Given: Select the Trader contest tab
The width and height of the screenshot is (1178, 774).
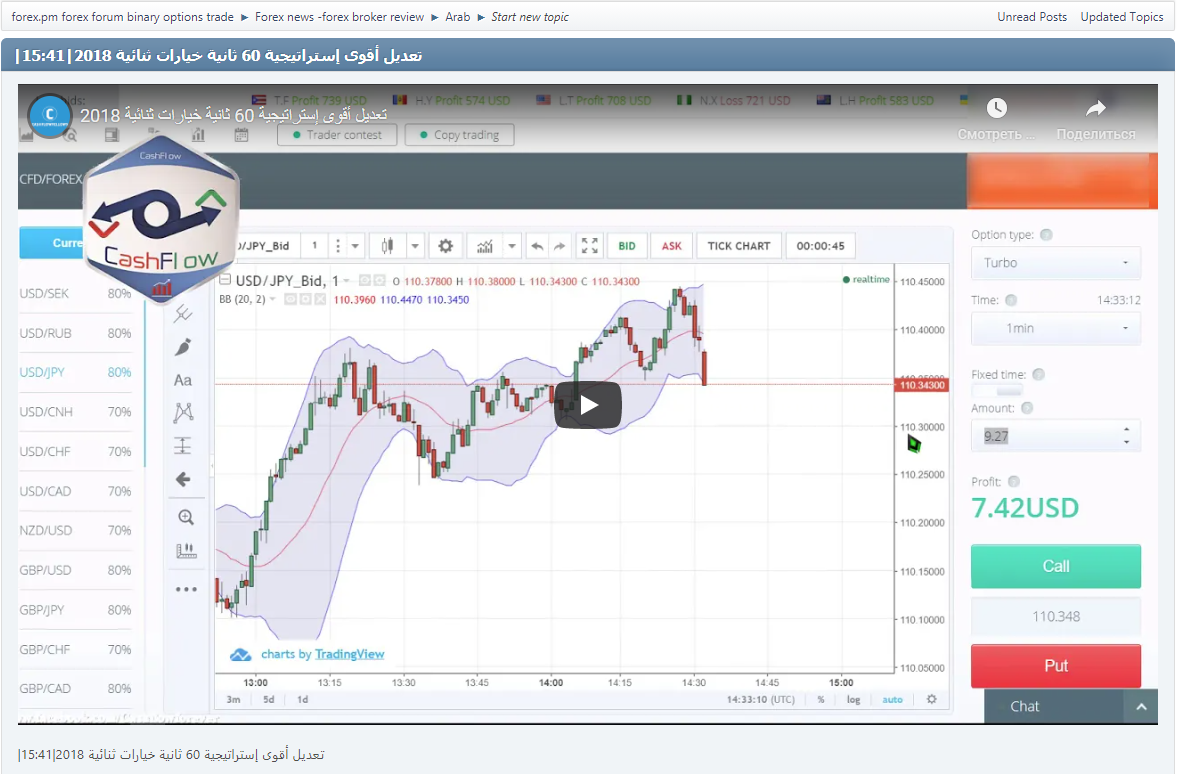Looking at the screenshot, I should point(336,135).
